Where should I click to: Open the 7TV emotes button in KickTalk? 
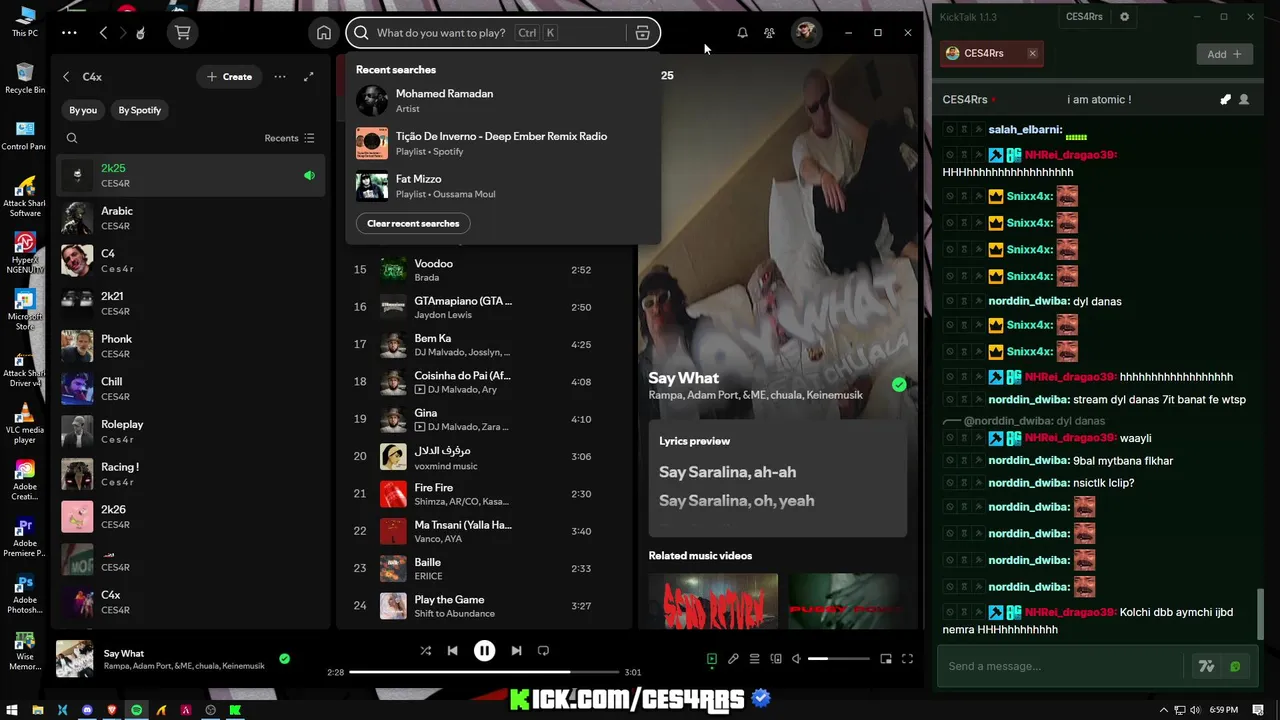[1207, 667]
